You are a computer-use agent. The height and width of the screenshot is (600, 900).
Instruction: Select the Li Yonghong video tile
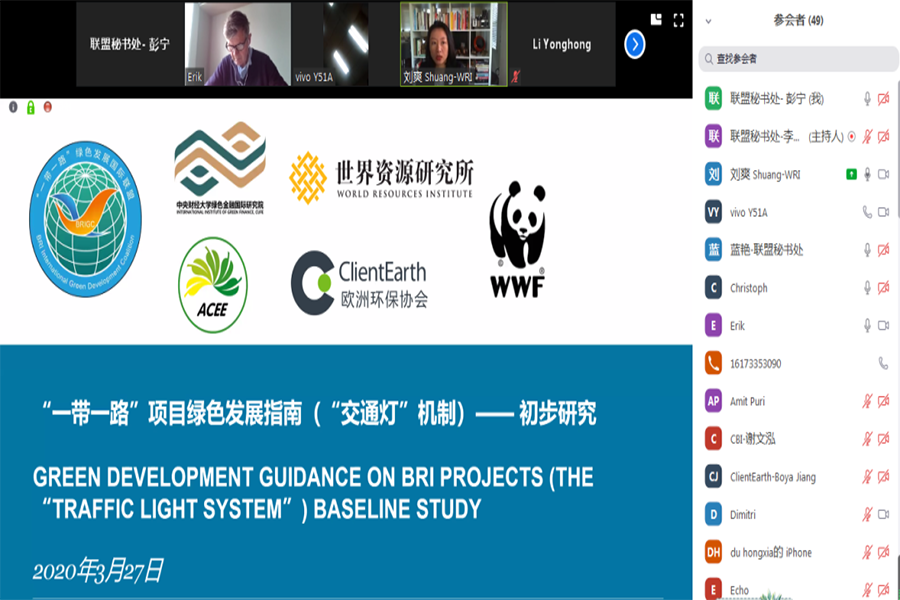click(561, 44)
